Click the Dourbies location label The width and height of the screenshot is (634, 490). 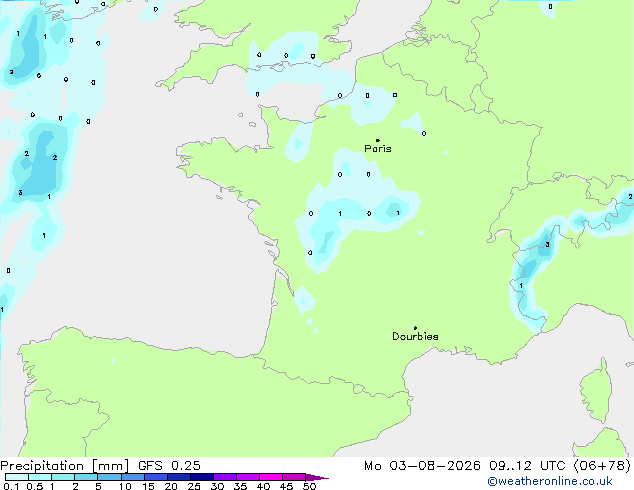point(415,336)
